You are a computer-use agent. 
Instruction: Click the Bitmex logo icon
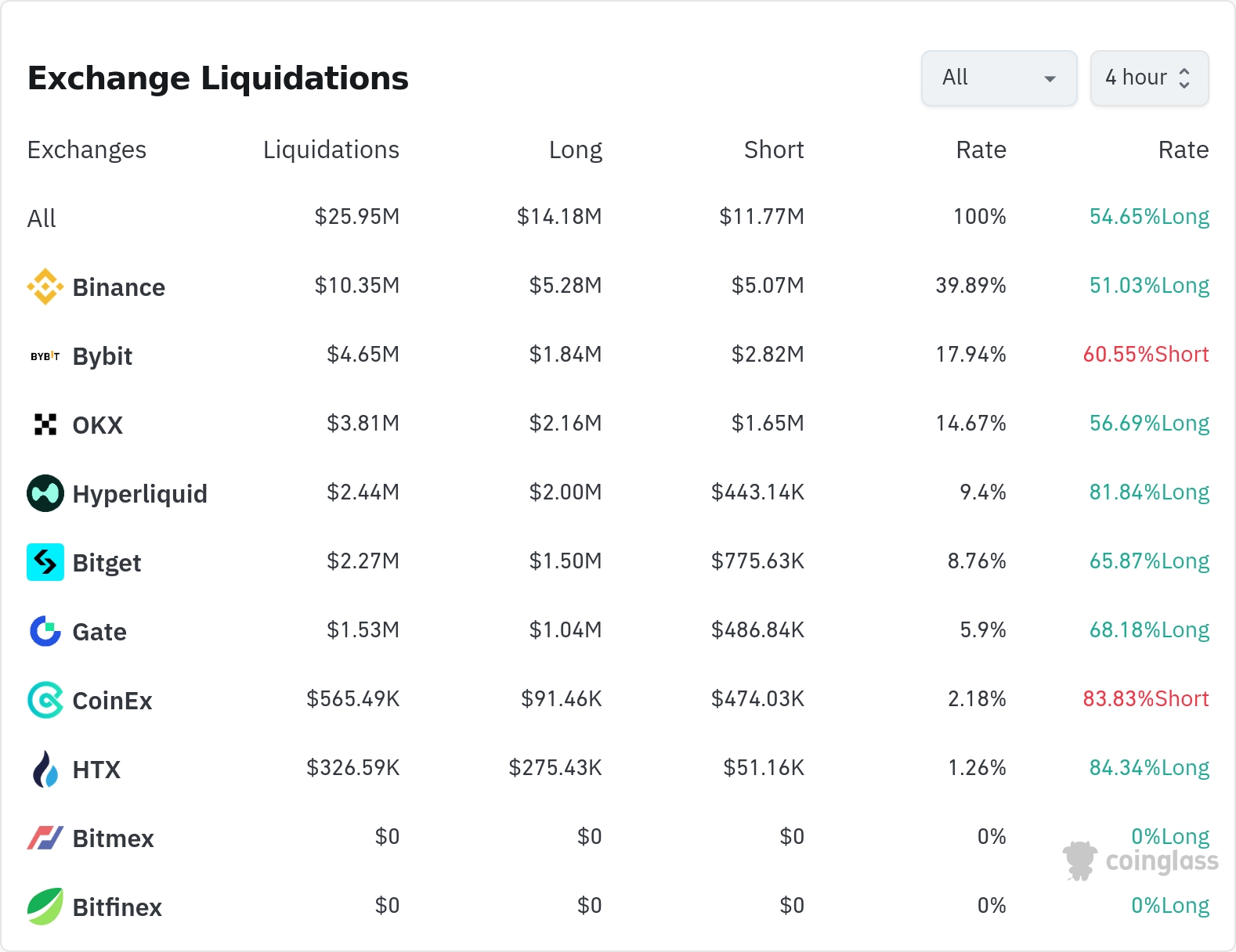click(45, 838)
